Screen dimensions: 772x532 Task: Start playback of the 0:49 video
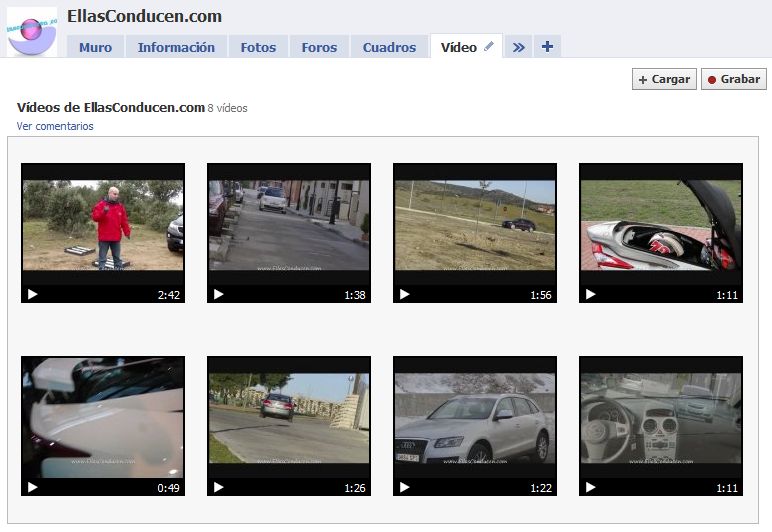click(x=103, y=425)
